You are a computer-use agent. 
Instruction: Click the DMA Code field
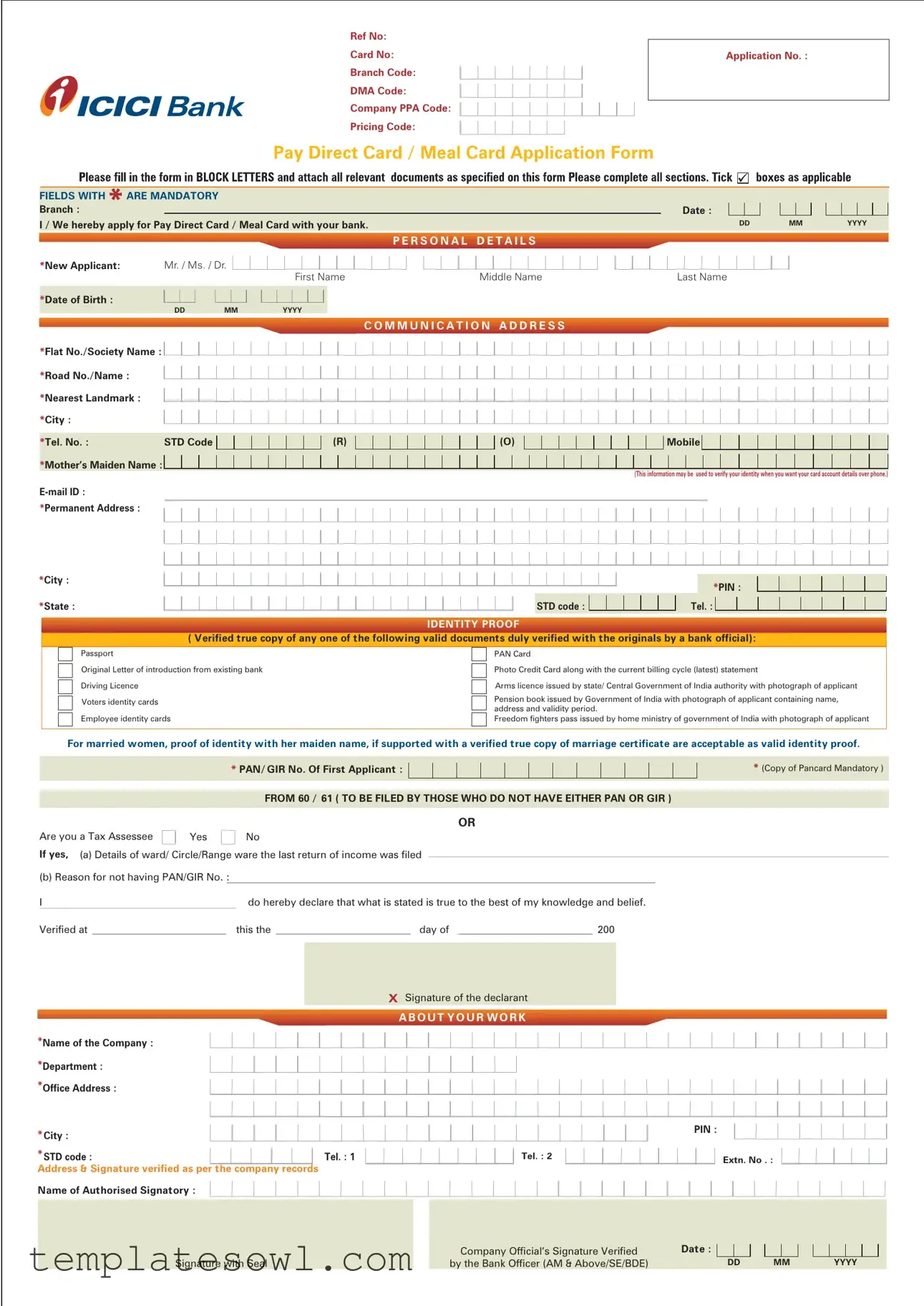tap(521, 91)
